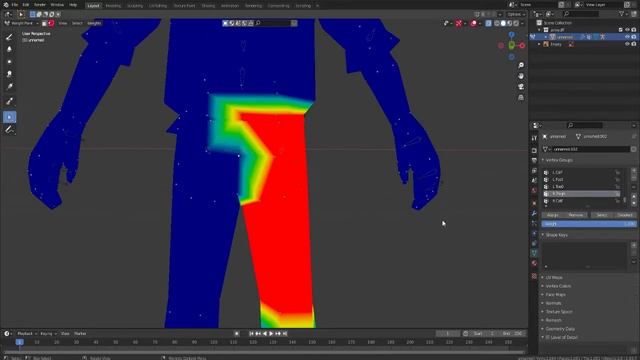Image resolution: width=640 pixels, height=360 pixels.
Task: Open Material properties tab icon
Action: [534, 263]
